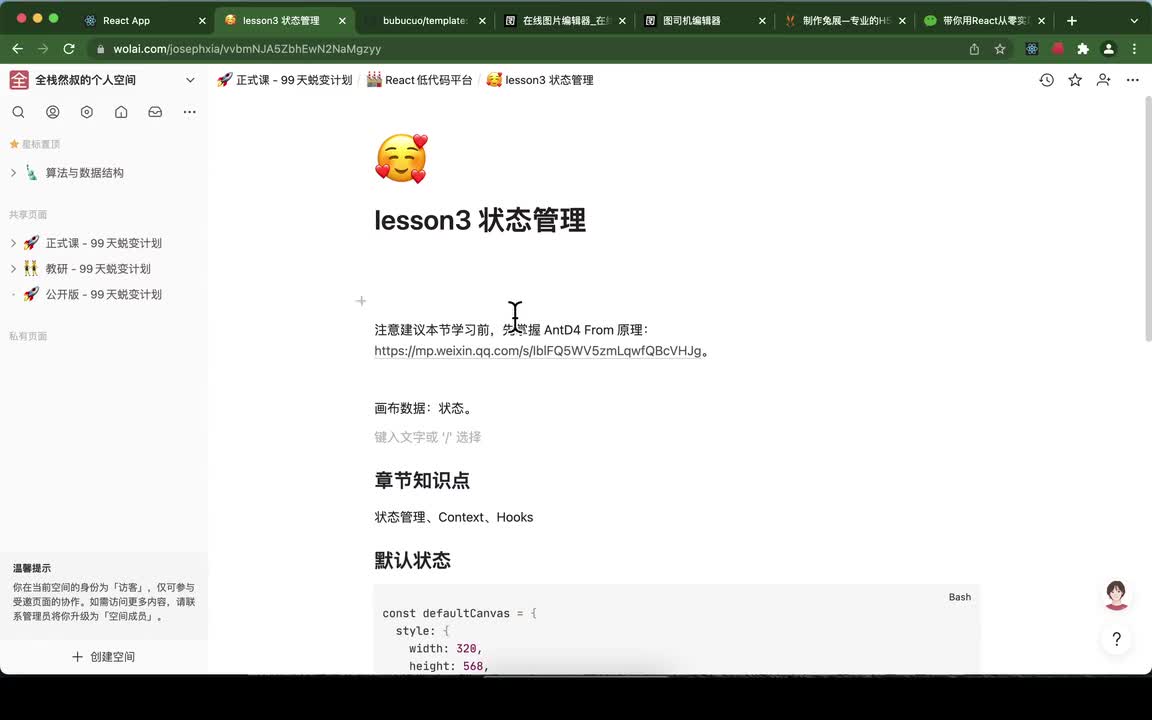Open the inbox icon in sidebar
Viewport: 1152px width, 720px height.
(x=155, y=112)
